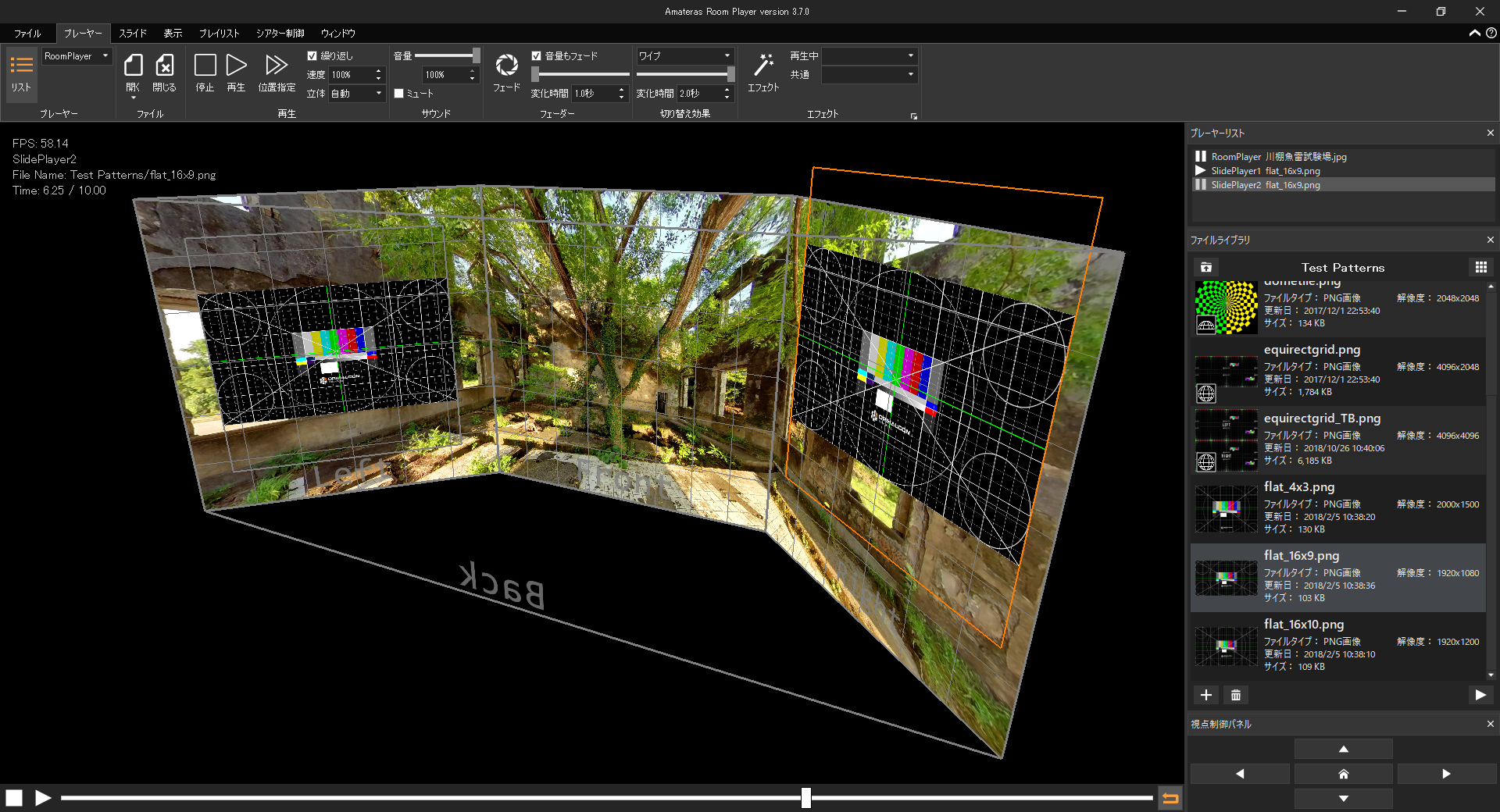Click the 停止 (stop) ribbon icon

[205, 66]
